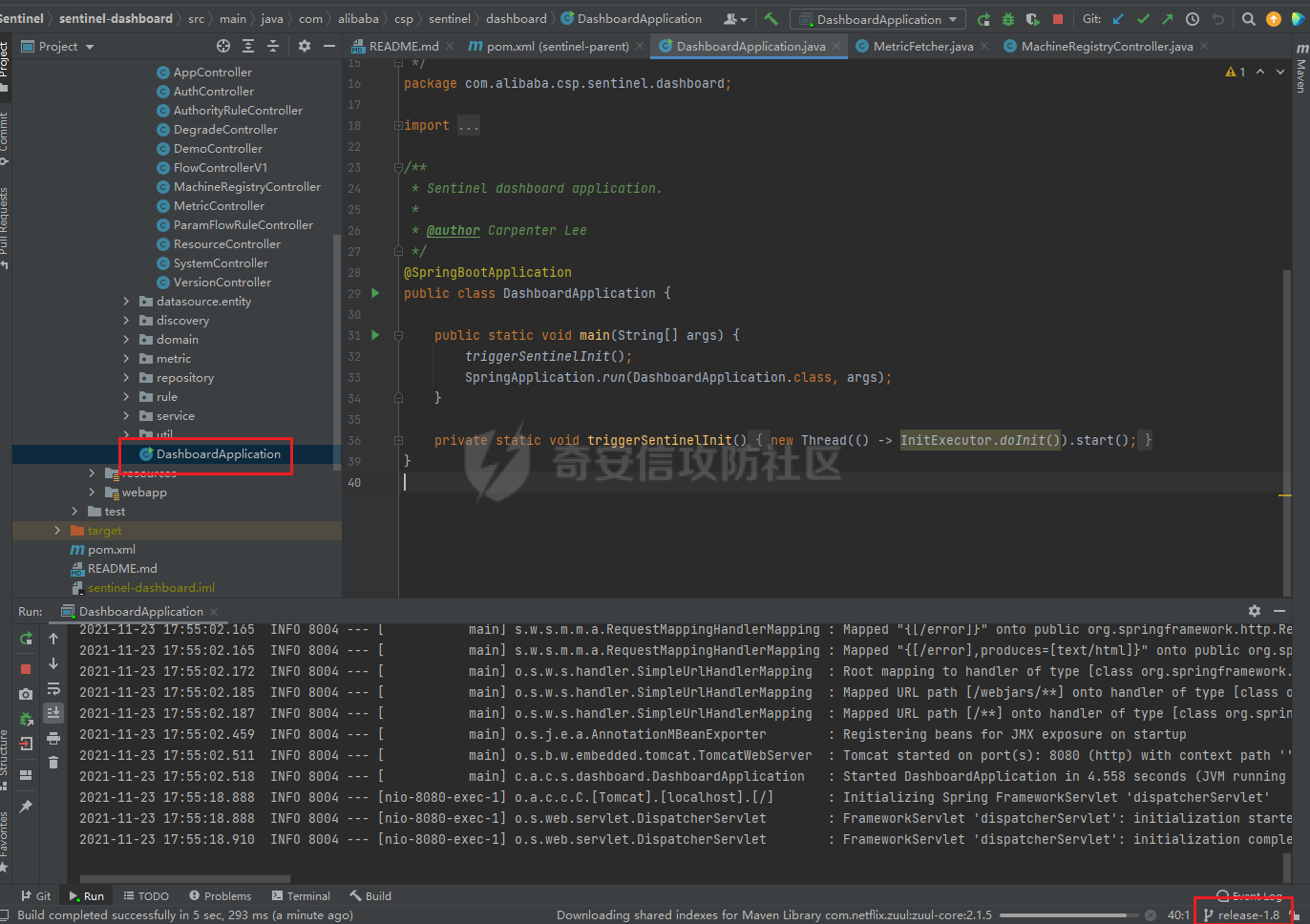Click Up the Stack Trace arrow
Viewport: 1310px width, 924px height.
coord(53,638)
